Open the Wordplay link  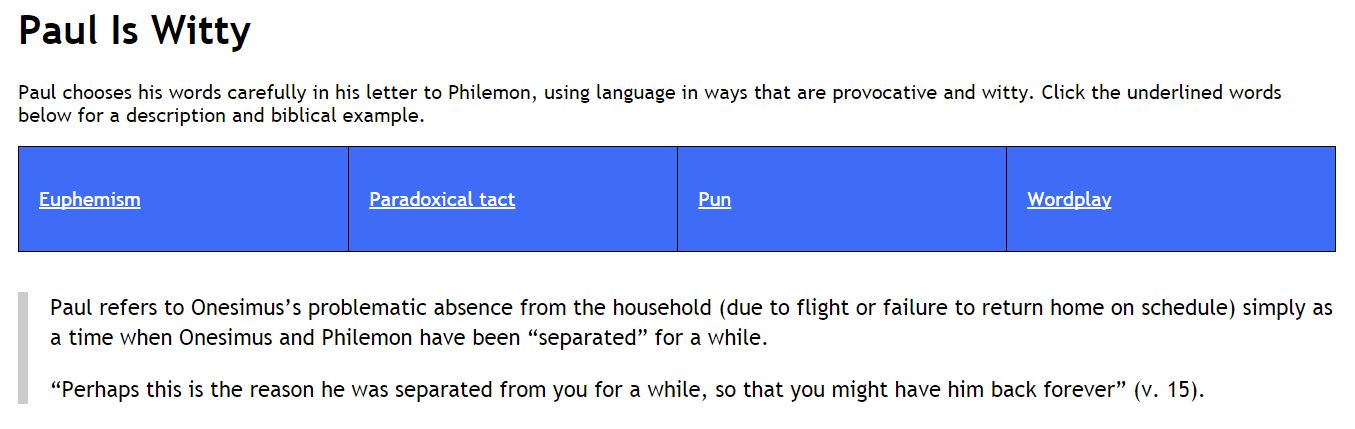point(1069,199)
